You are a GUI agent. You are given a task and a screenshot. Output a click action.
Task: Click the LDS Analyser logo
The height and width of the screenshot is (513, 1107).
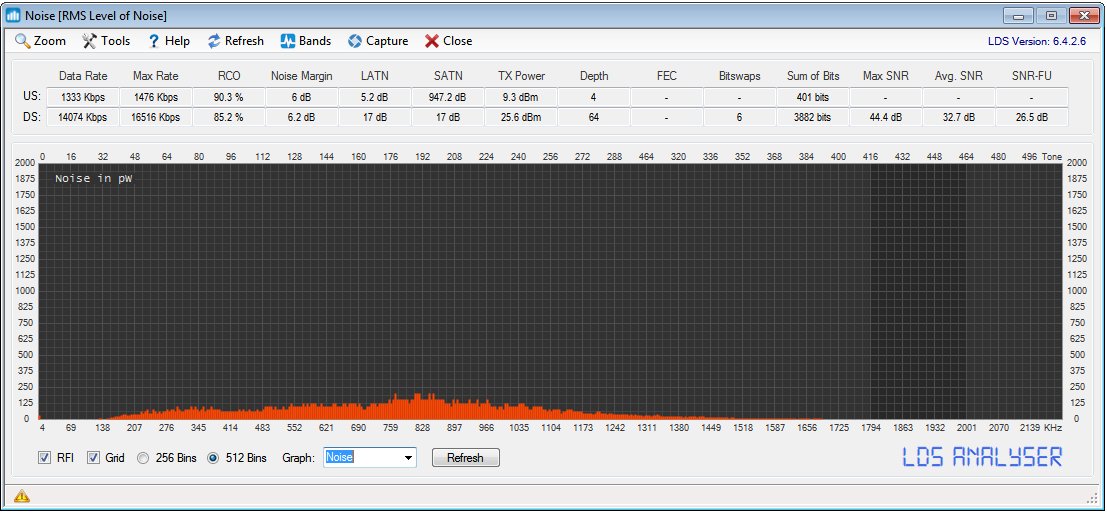tap(982, 457)
